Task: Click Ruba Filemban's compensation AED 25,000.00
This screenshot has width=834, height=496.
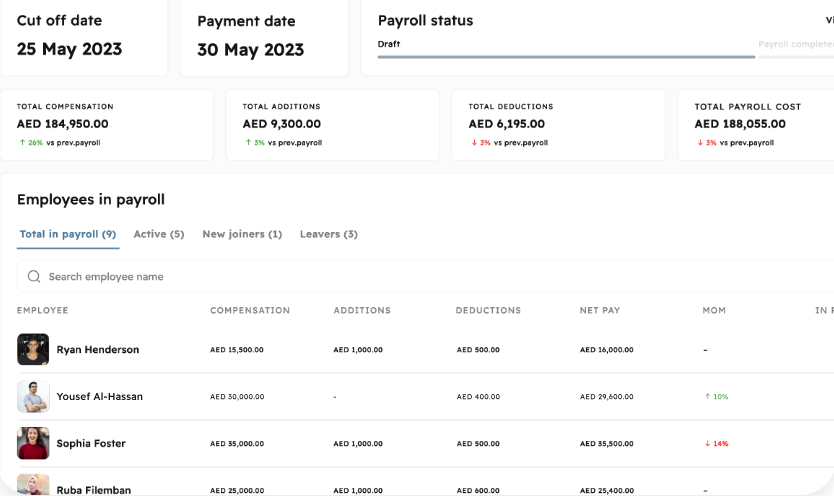Action: 237,490
